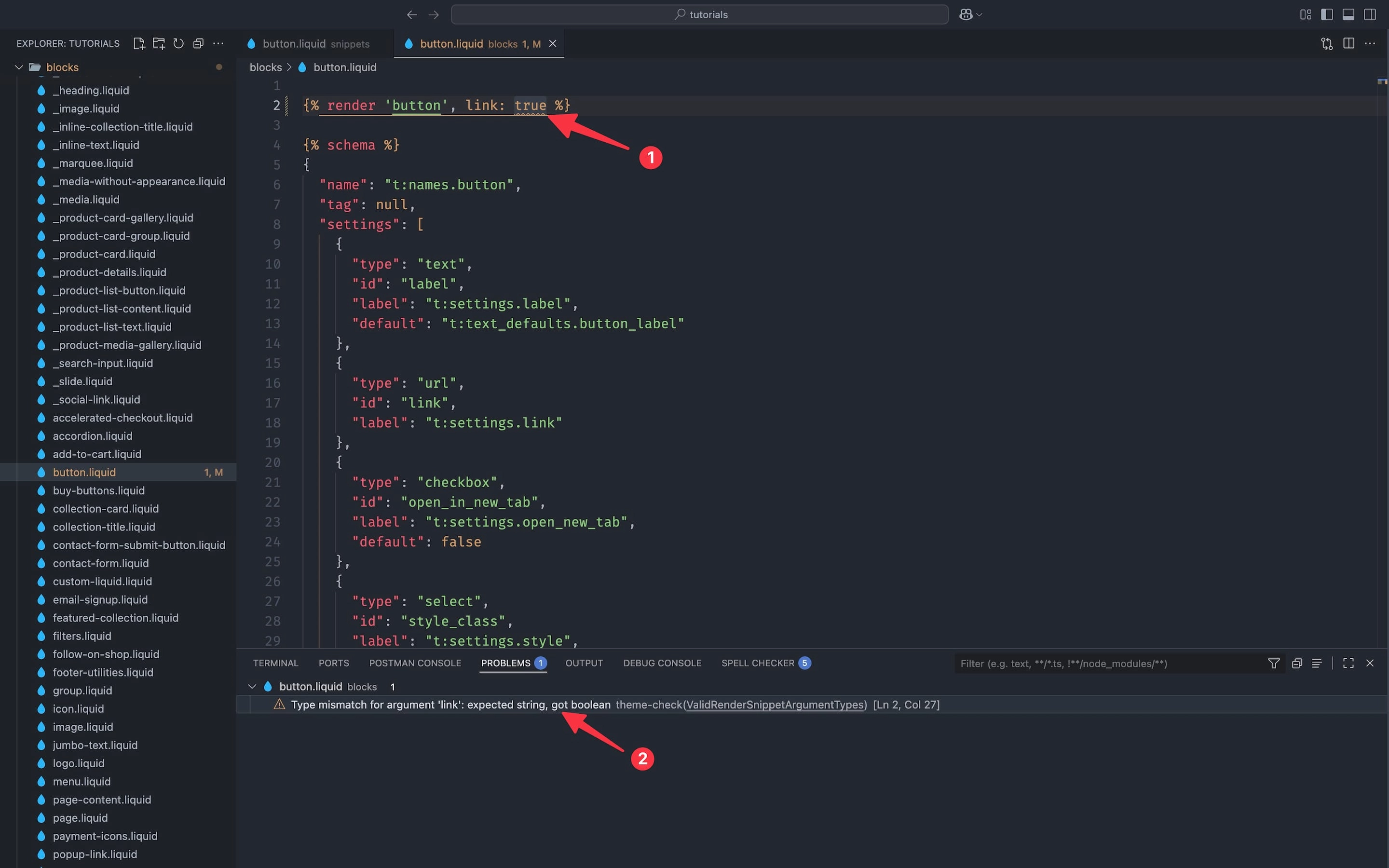1389x868 pixels.
Task: Open payment-icons.liquid file
Action: click(x=105, y=836)
